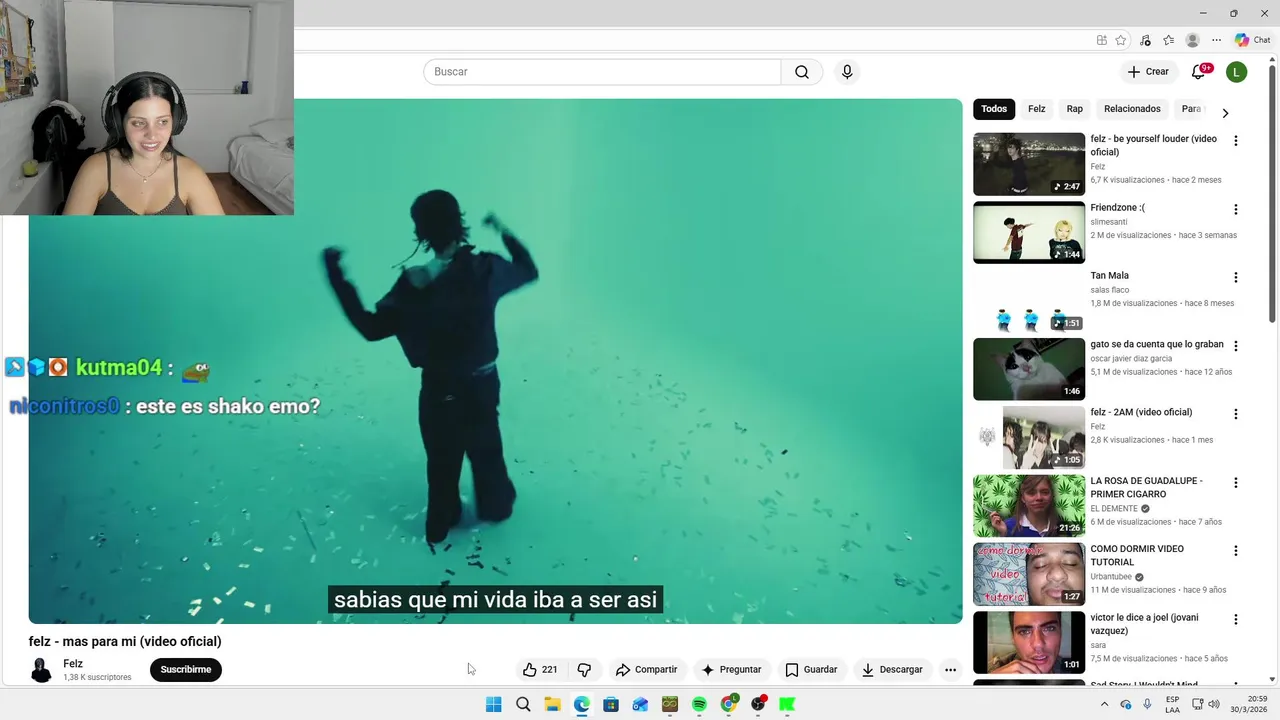Open Edge split screen apps icon
Image resolution: width=1280 pixels, height=720 pixels.
click(1102, 41)
